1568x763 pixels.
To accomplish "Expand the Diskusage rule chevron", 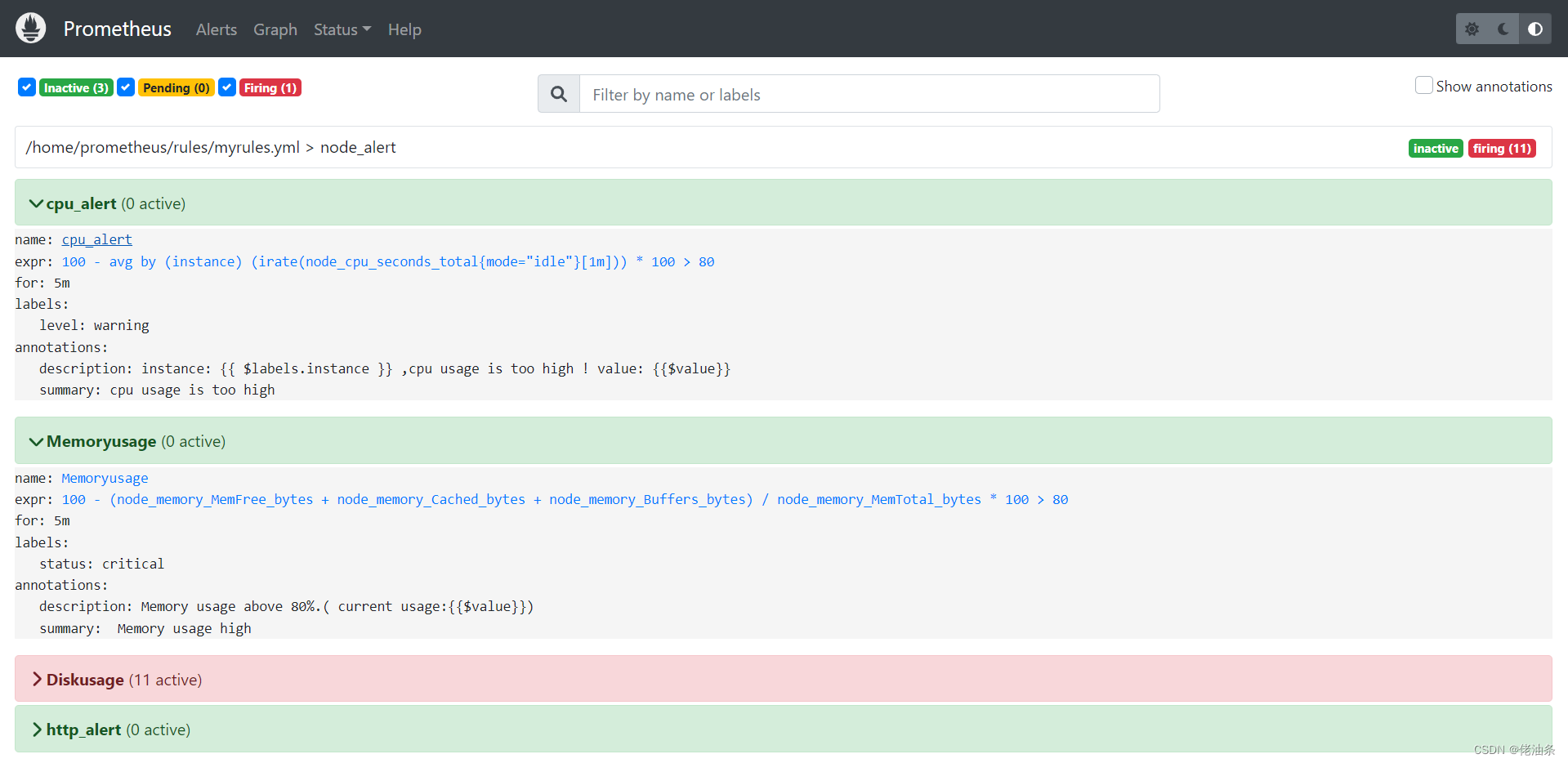I will point(37,680).
